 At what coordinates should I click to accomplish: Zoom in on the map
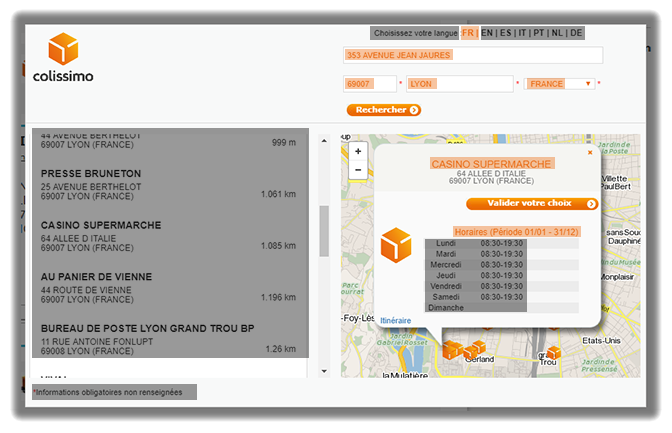(358, 152)
